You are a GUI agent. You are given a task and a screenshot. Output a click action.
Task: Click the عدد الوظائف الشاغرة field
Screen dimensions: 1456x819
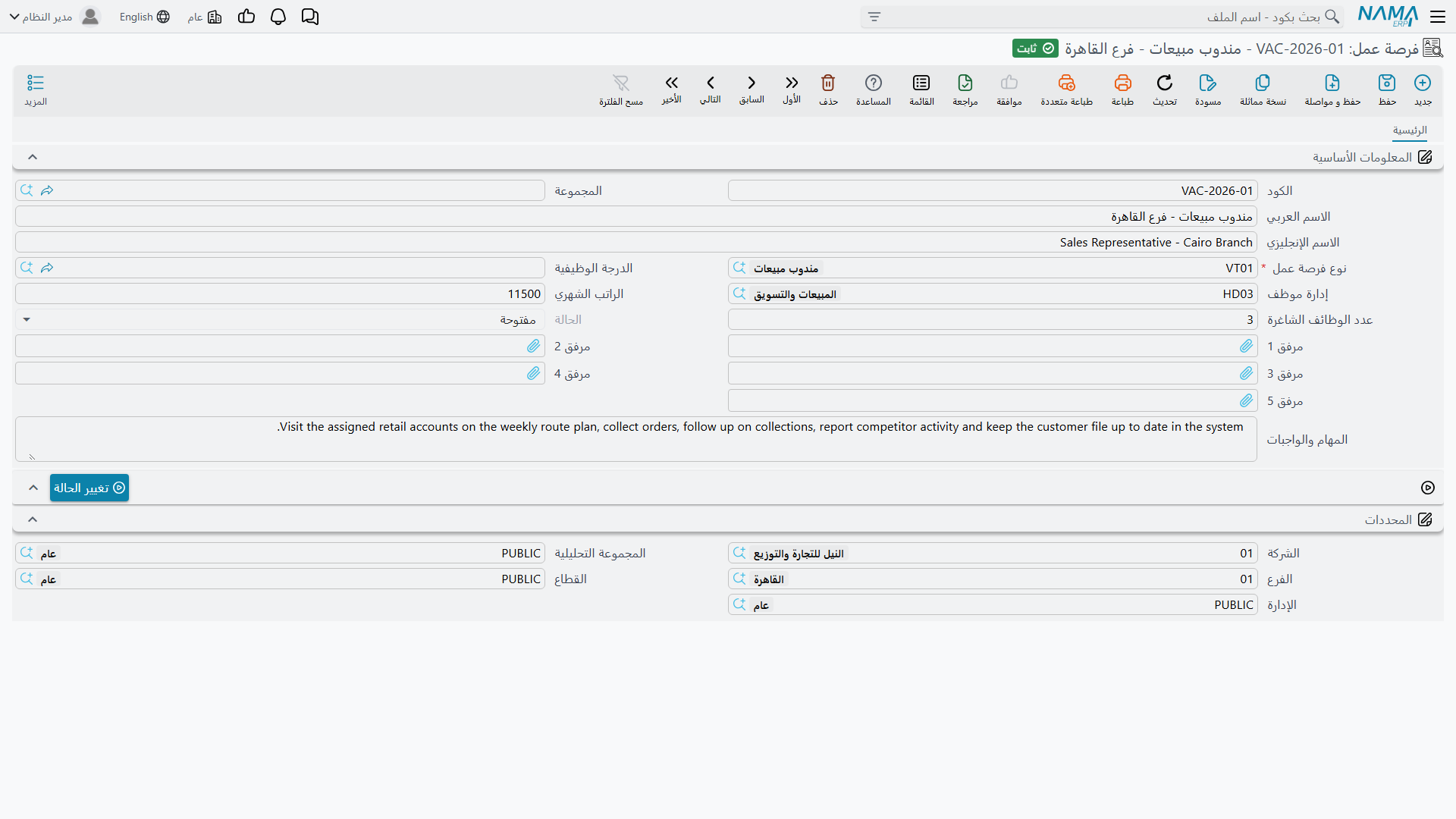(993, 320)
